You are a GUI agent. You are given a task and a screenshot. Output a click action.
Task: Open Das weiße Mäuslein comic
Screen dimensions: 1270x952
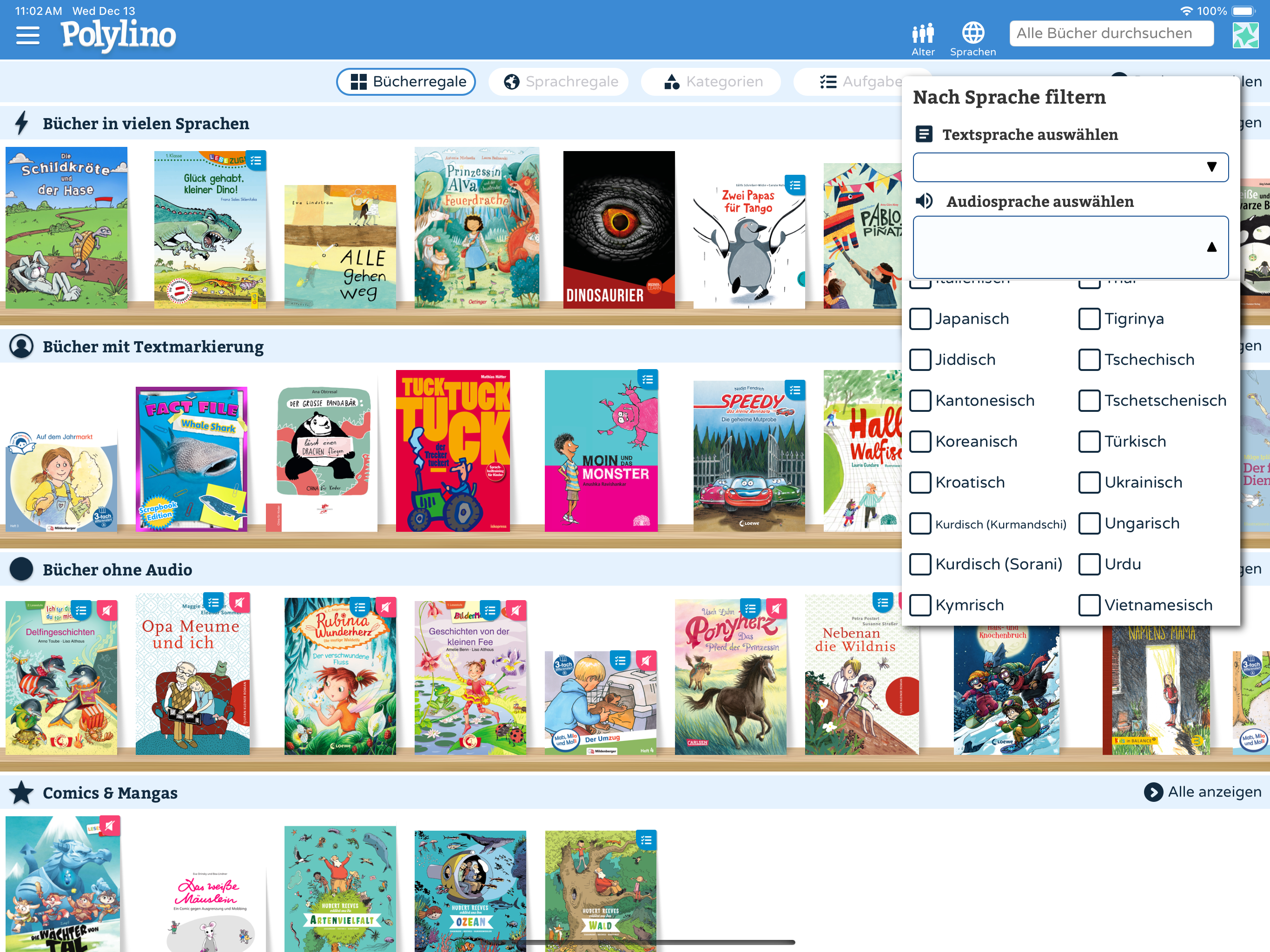211,910
